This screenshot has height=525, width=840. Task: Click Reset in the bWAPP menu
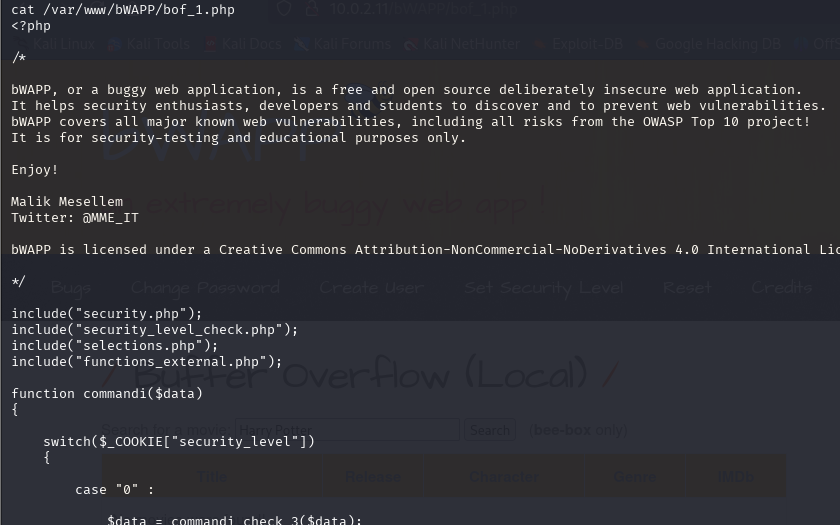click(686, 288)
